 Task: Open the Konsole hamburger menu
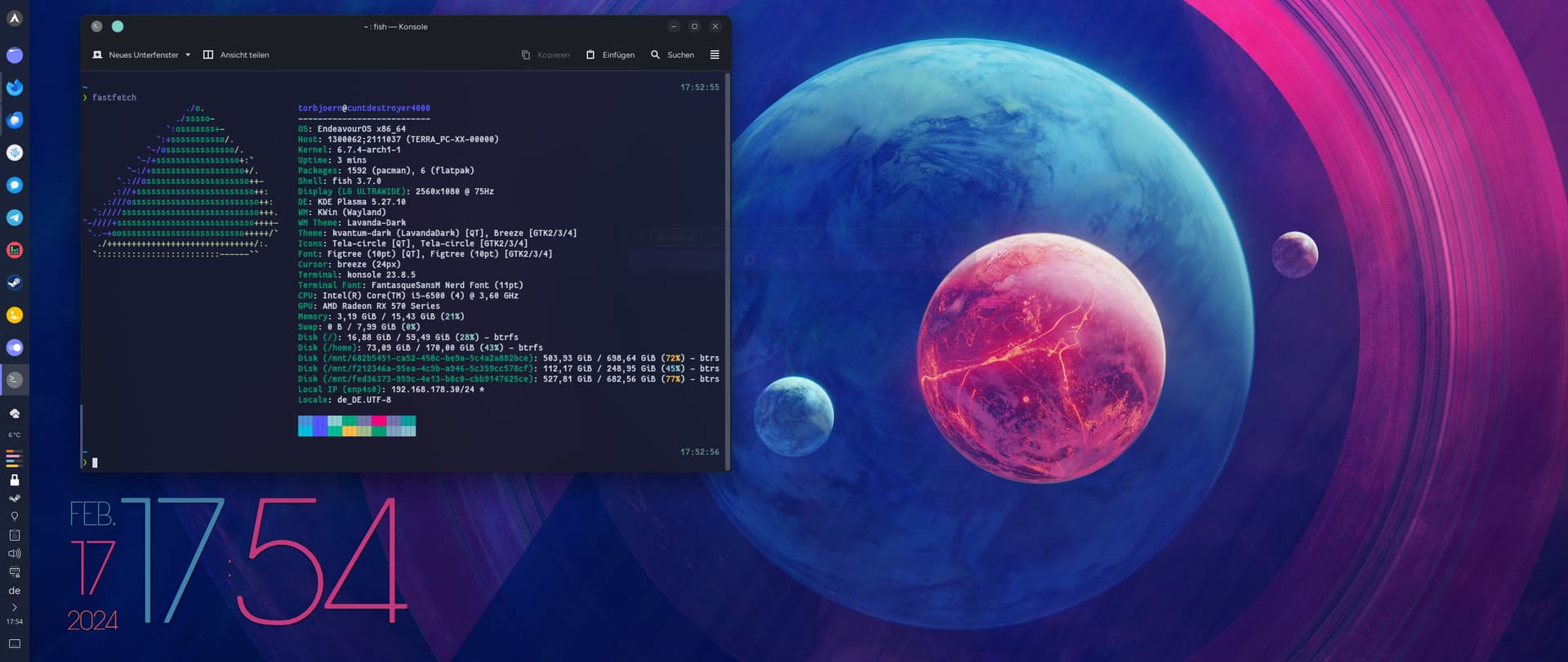coord(715,55)
